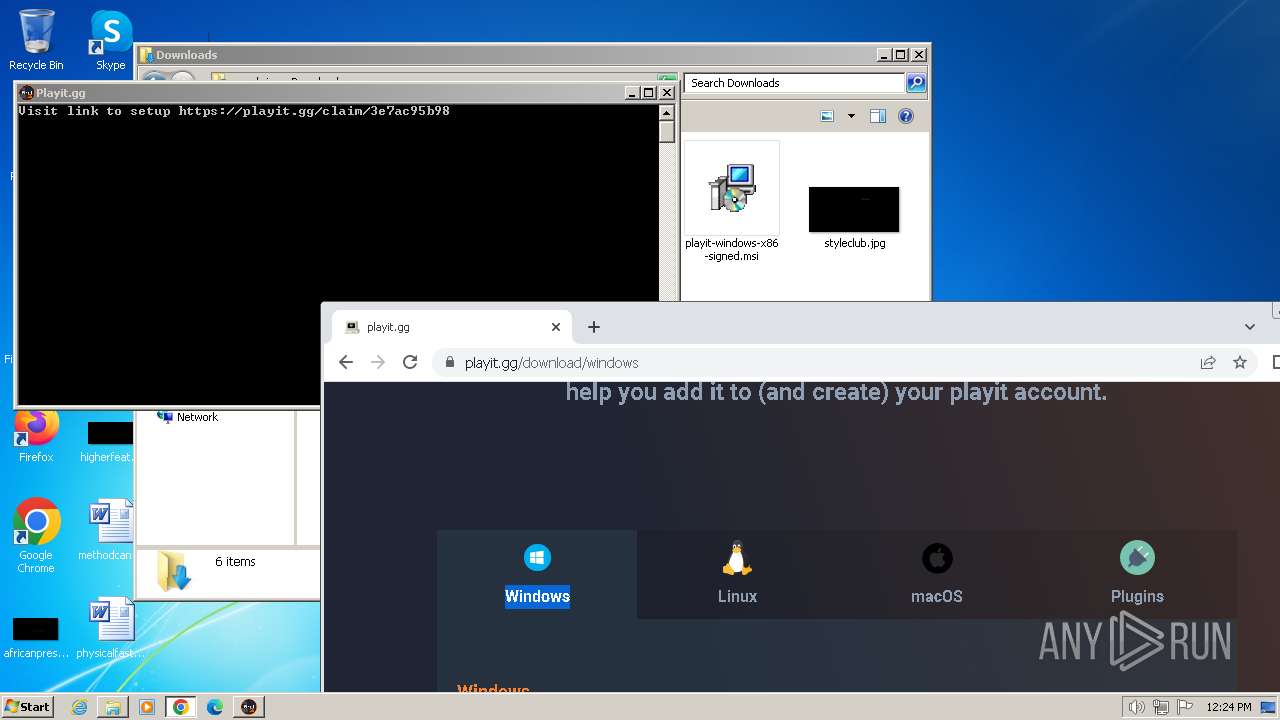Open Explorer Help question mark icon
The image size is (1280, 720).
point(906,116)
